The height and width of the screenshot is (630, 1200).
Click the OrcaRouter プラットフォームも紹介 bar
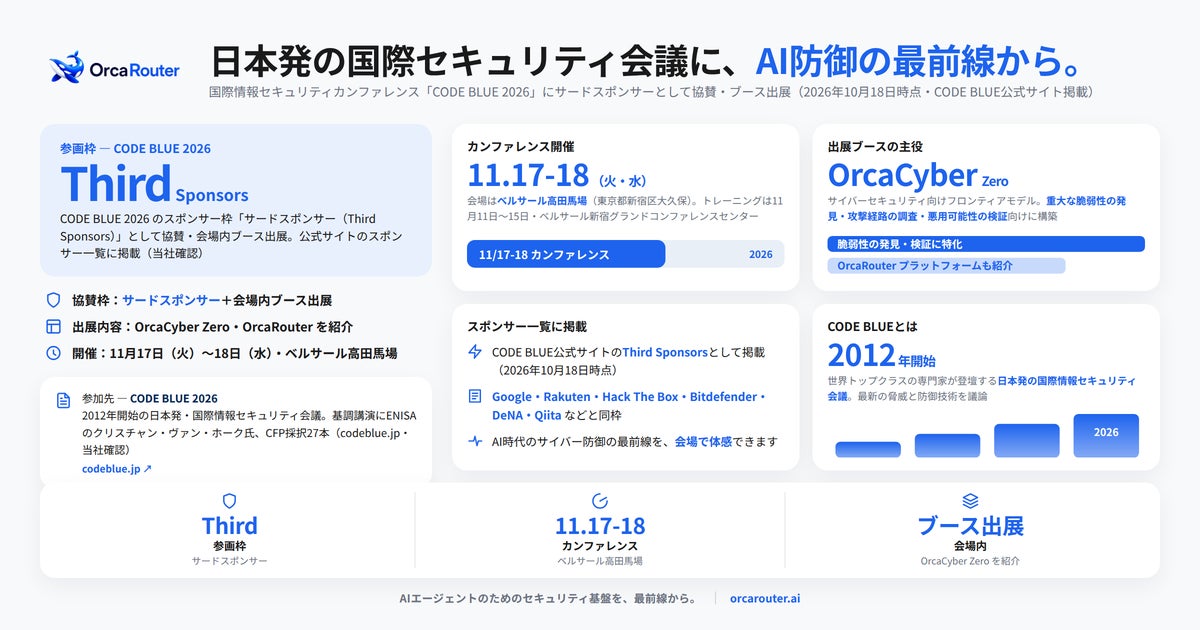[946, 266]
